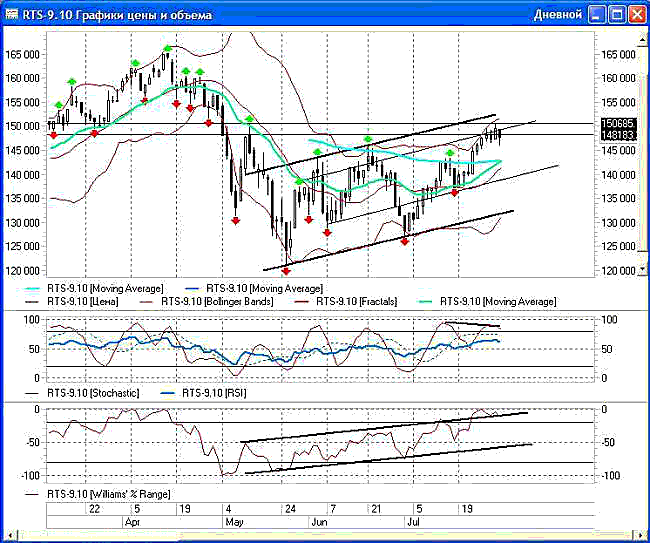Click the 21 date label on time axis
This screenshot has height=543, width=650.
(376, 509)
